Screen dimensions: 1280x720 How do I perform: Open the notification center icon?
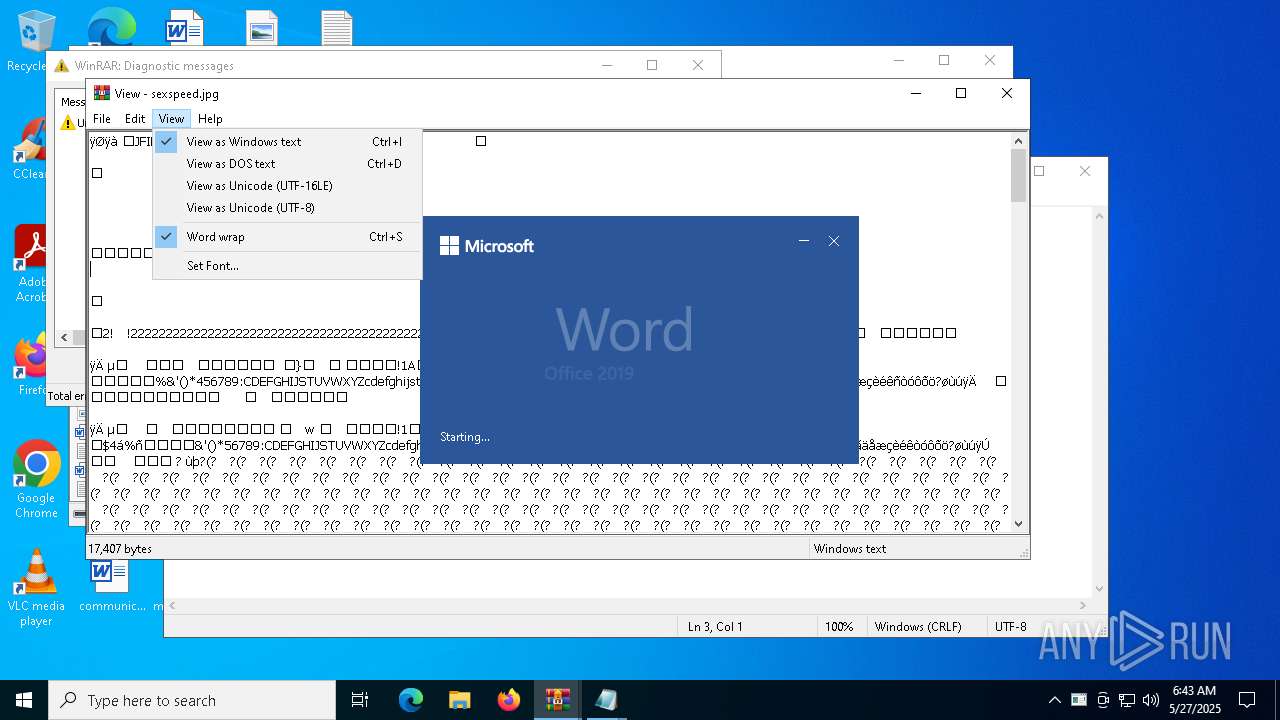(1247, 700)
